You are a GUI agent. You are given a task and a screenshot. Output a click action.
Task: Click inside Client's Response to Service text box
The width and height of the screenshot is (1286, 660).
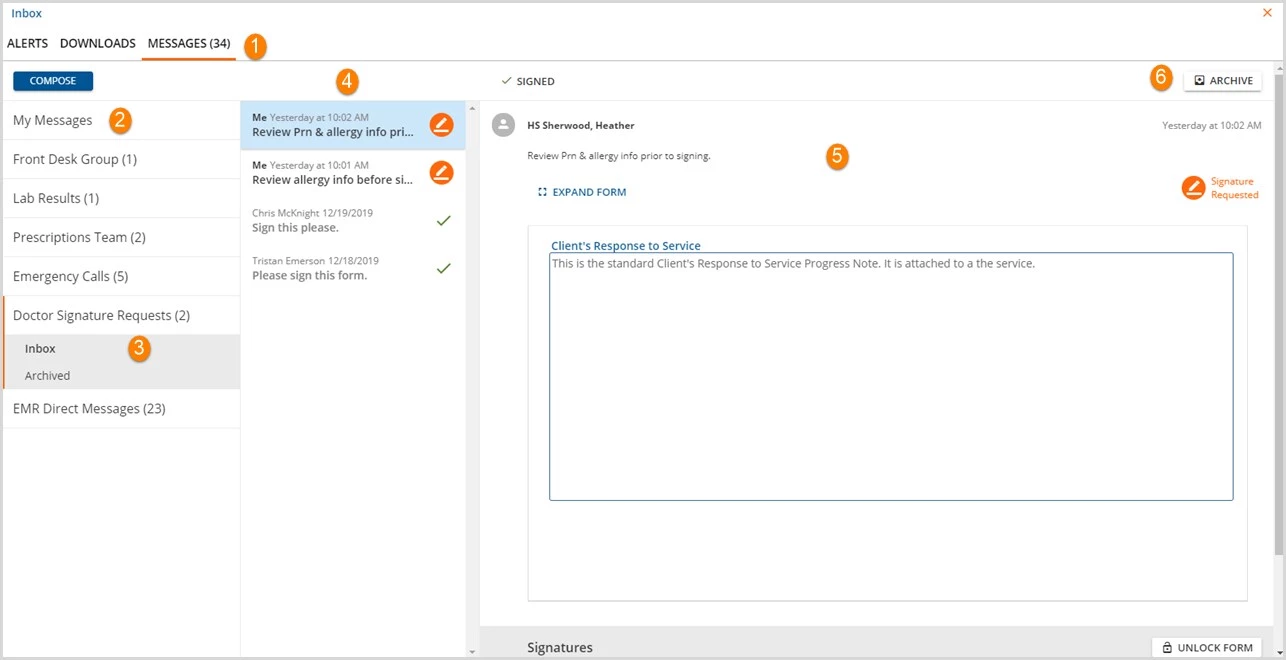[891, 376]
